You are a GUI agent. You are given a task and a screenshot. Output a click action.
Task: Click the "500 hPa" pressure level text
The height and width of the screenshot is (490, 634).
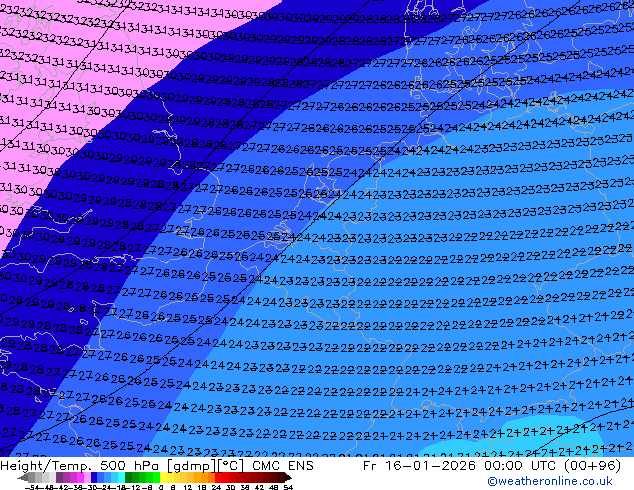point(131,466)
